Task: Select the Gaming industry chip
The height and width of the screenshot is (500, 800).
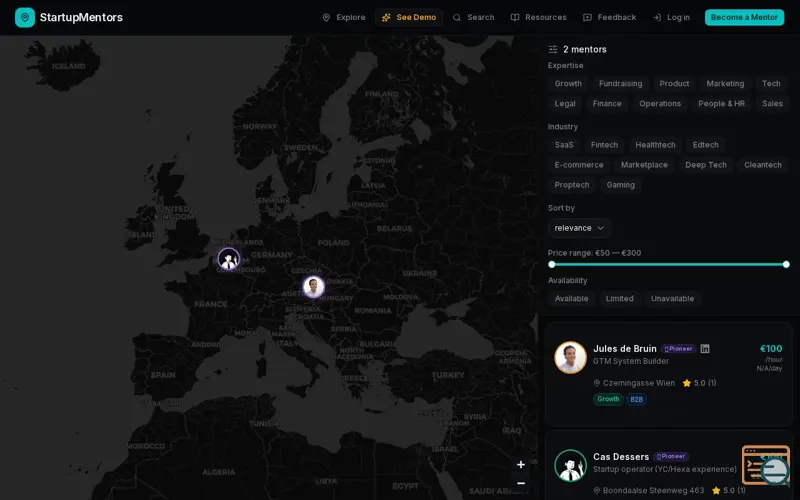Action: (620, 185)
